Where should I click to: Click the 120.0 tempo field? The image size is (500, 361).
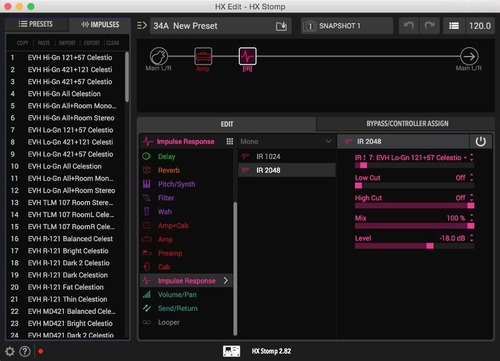tap(480, 26)
